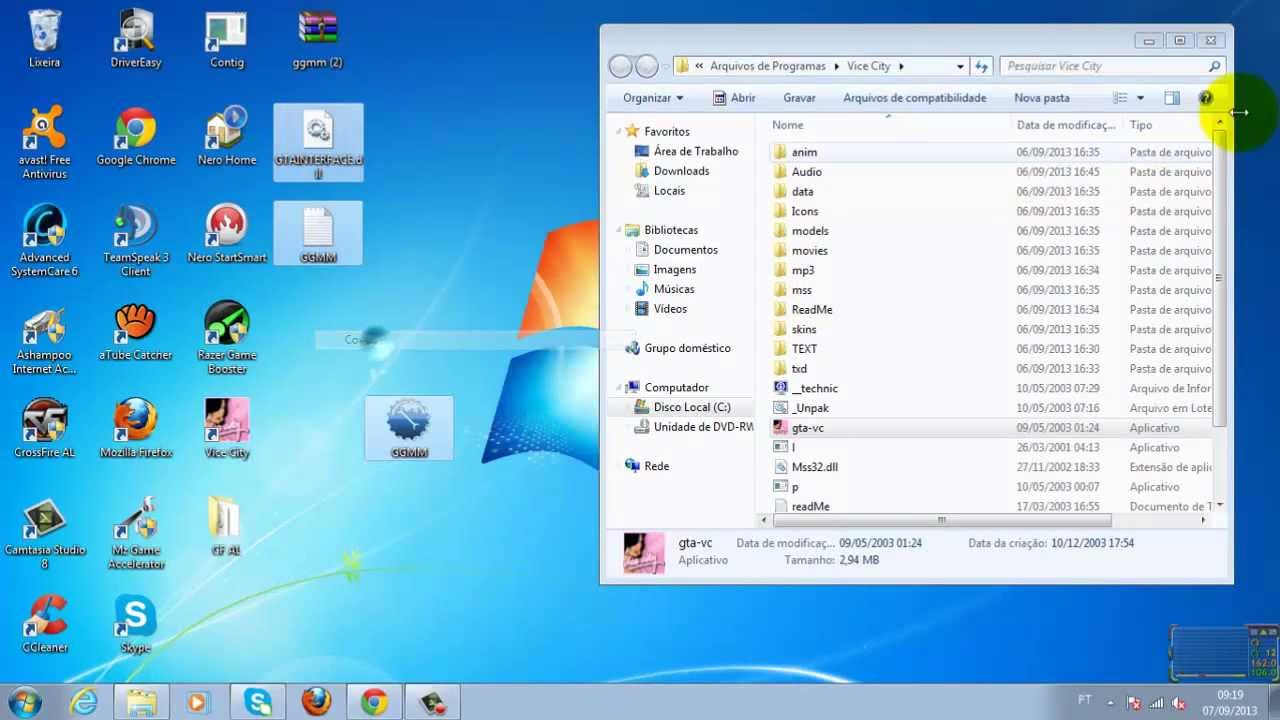Click Abrir in the Explorer toolbar
This screenshot has height=720, width=1280.
click(x=734, y=98)
